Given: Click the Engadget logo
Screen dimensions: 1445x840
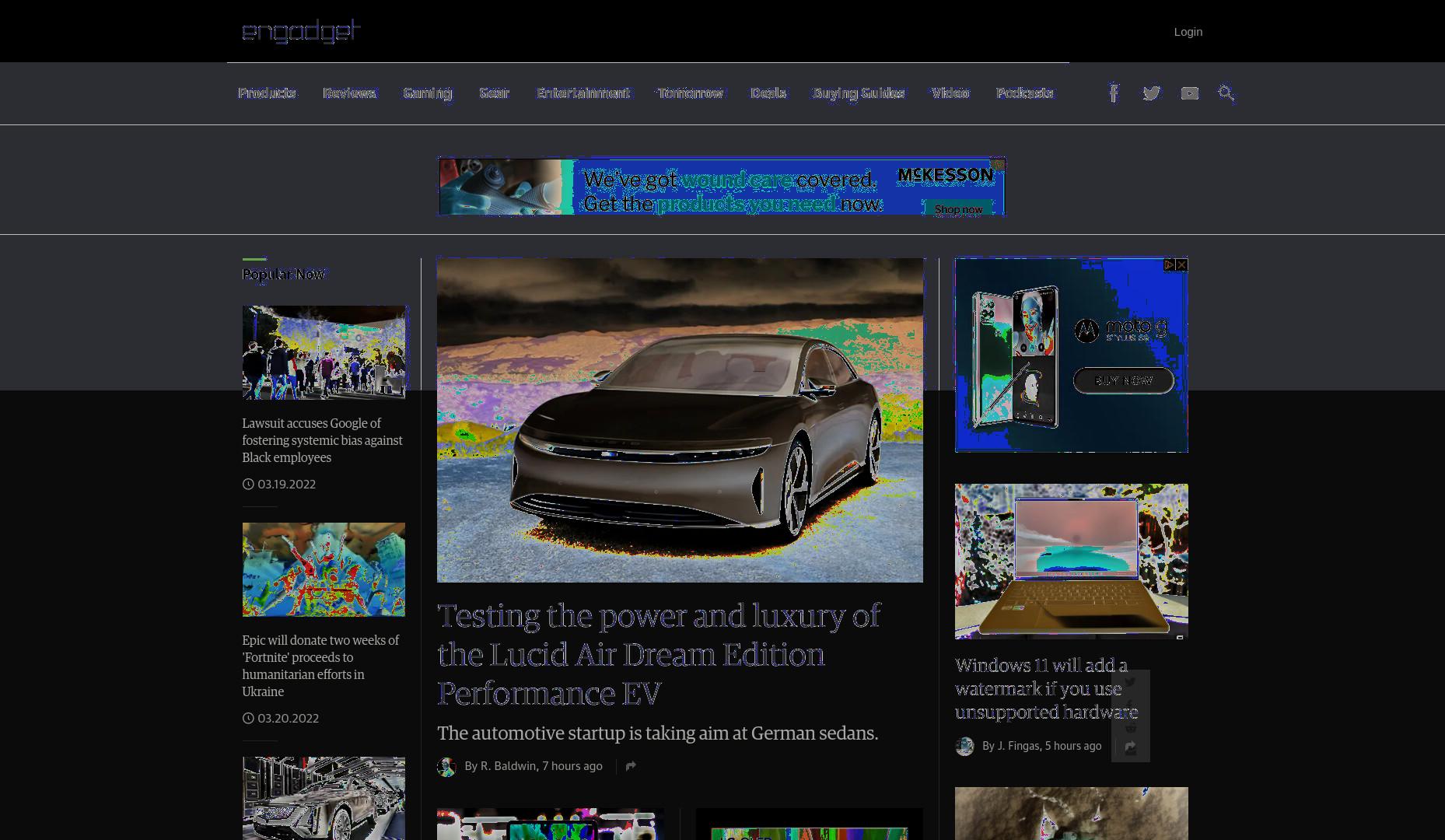Looking at the screenshot, I should click(x=301, y=31).
